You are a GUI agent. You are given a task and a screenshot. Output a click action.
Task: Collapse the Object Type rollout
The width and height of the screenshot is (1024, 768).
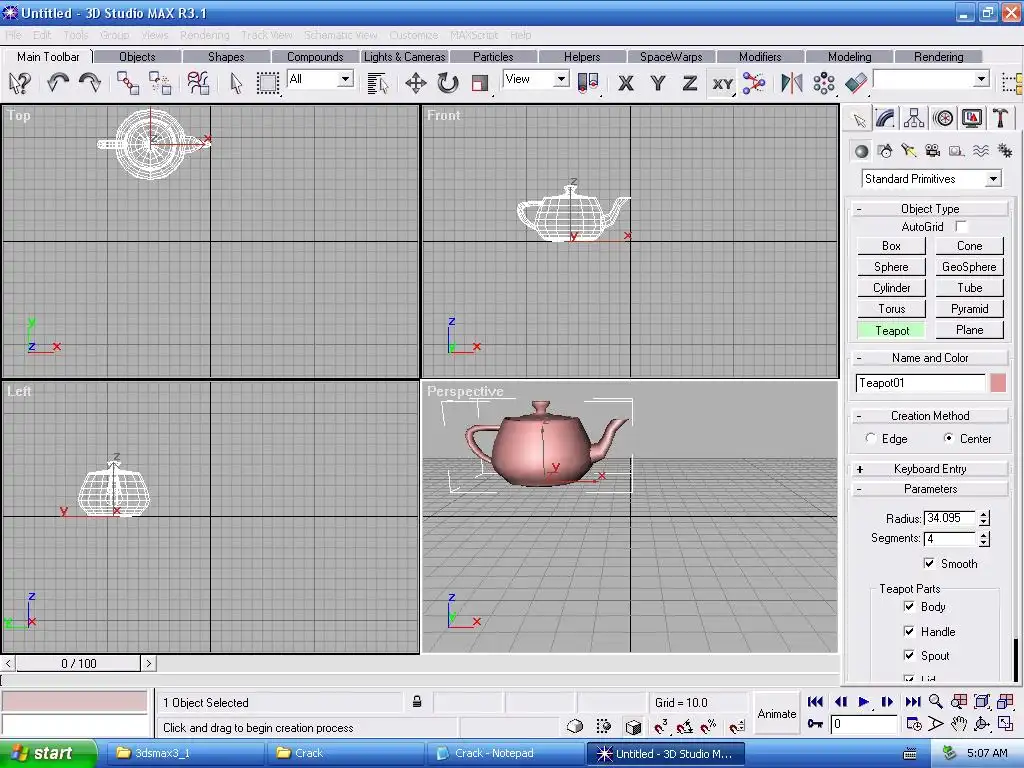point(930,209)
